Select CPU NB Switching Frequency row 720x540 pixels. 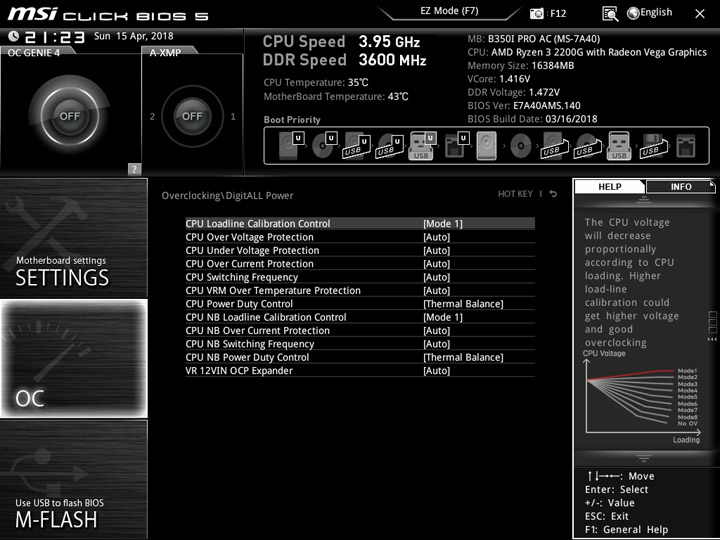click(360, 344)
